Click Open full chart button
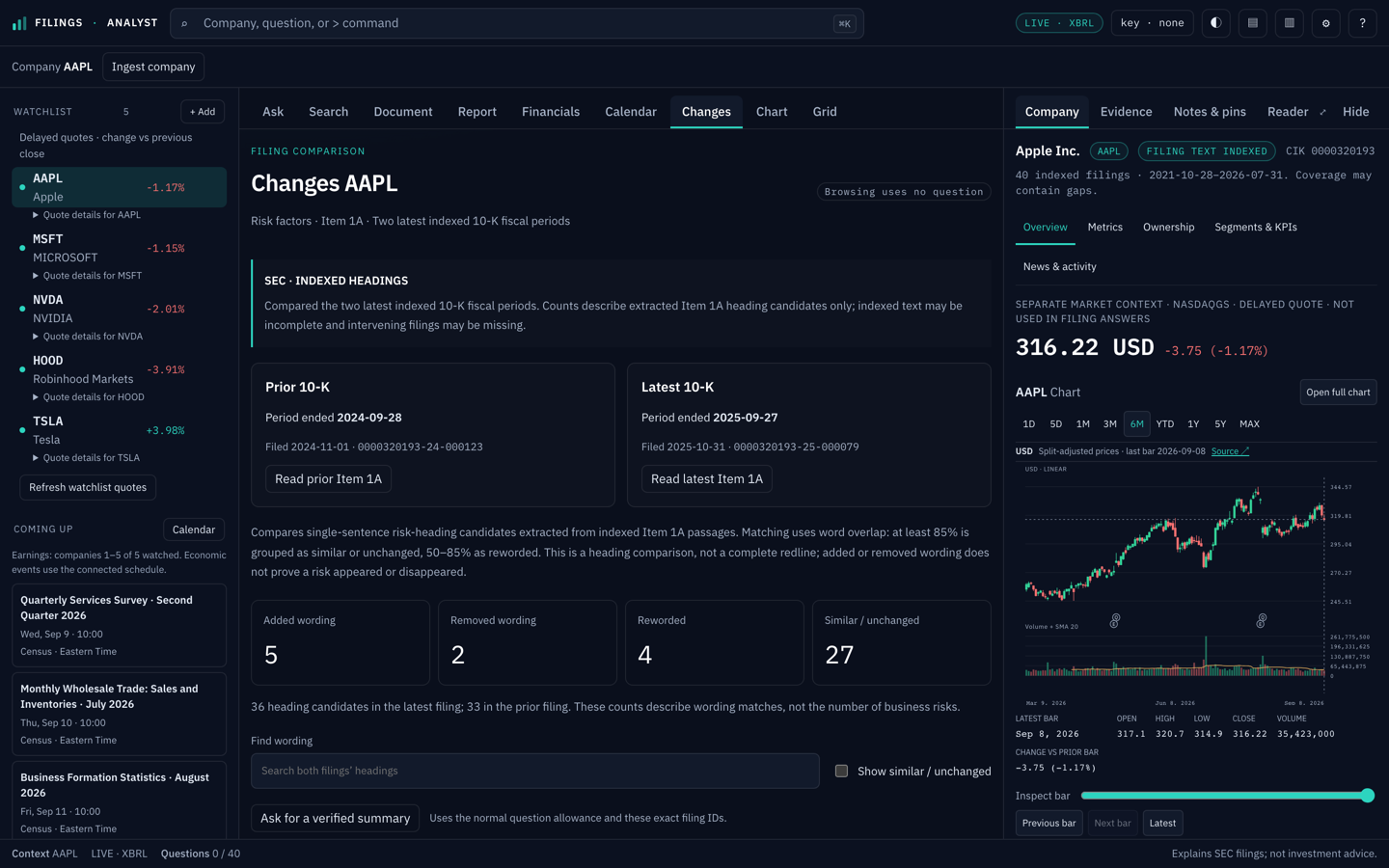The width and height of the screenshot is (1389, 868). coord(1338,393)
